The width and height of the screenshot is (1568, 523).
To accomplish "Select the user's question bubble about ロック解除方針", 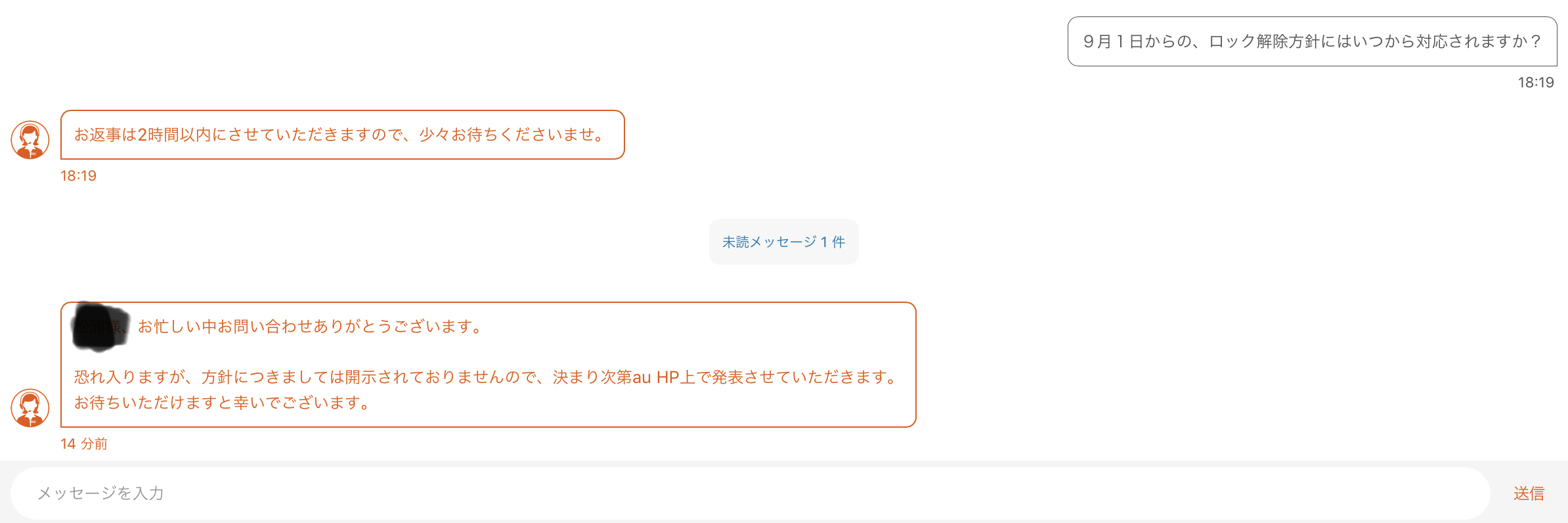I will (1312, 41).
